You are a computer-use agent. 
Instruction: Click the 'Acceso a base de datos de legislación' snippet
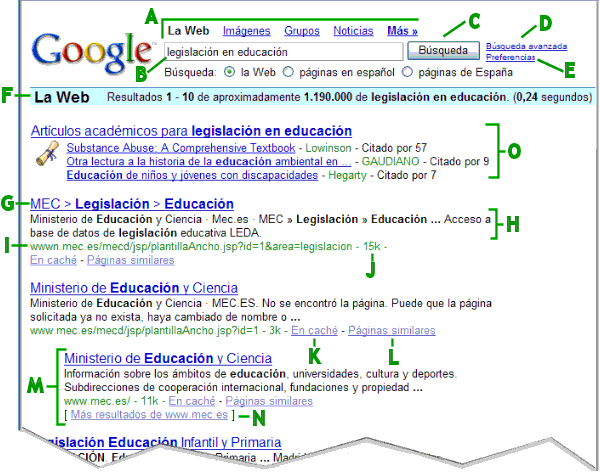pyautogui.click(x=260, y=226)
